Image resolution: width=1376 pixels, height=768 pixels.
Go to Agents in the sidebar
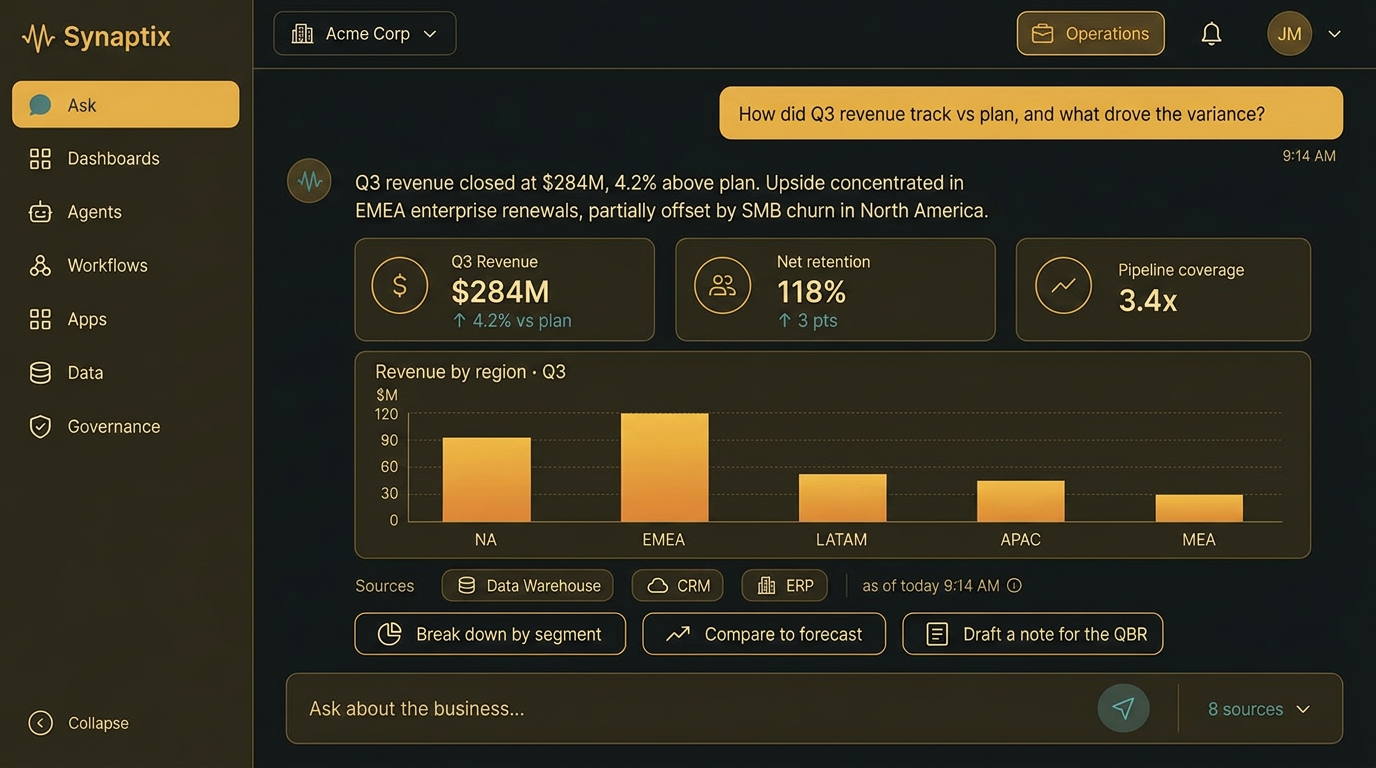click(x=125, y=212)
